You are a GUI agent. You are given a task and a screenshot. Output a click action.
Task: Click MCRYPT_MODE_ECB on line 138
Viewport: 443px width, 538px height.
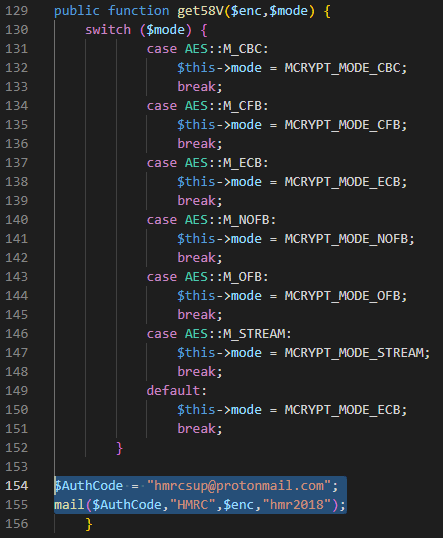coord(342,182)
